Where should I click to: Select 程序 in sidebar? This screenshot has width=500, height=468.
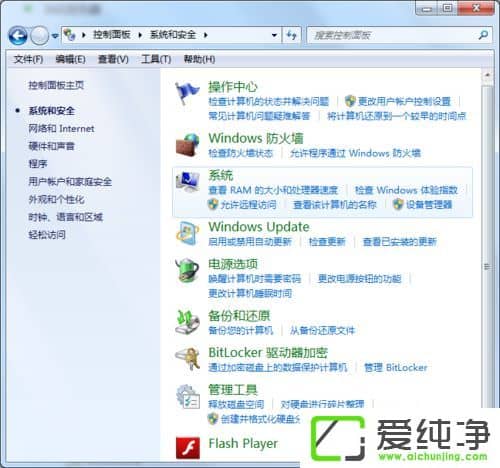point(38,164)
